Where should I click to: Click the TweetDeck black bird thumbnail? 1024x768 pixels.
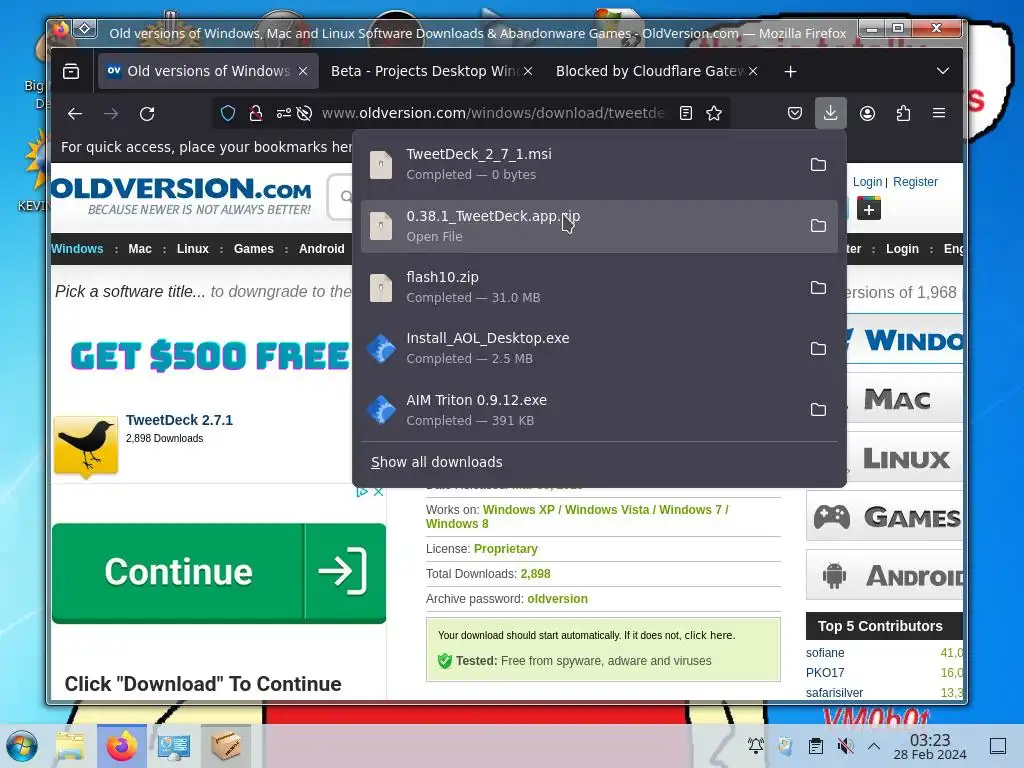click(86, 447)
